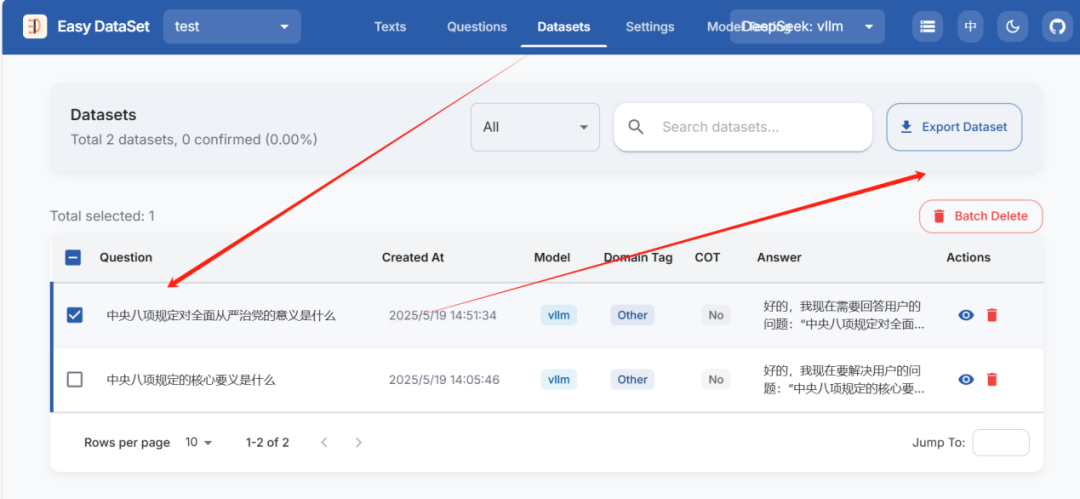1080x499 pixels.
Task: Click the Created At column header
Action: [413, 258]
